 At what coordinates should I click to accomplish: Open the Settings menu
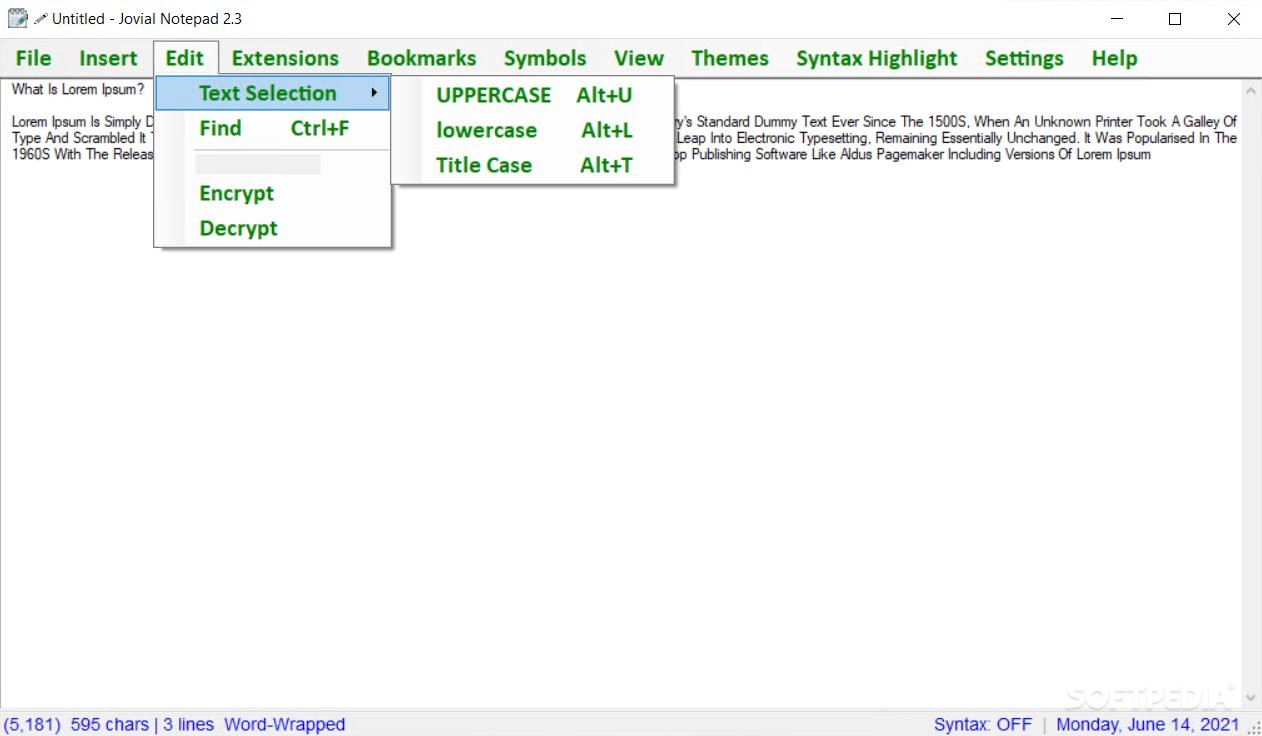point(1024,58)
